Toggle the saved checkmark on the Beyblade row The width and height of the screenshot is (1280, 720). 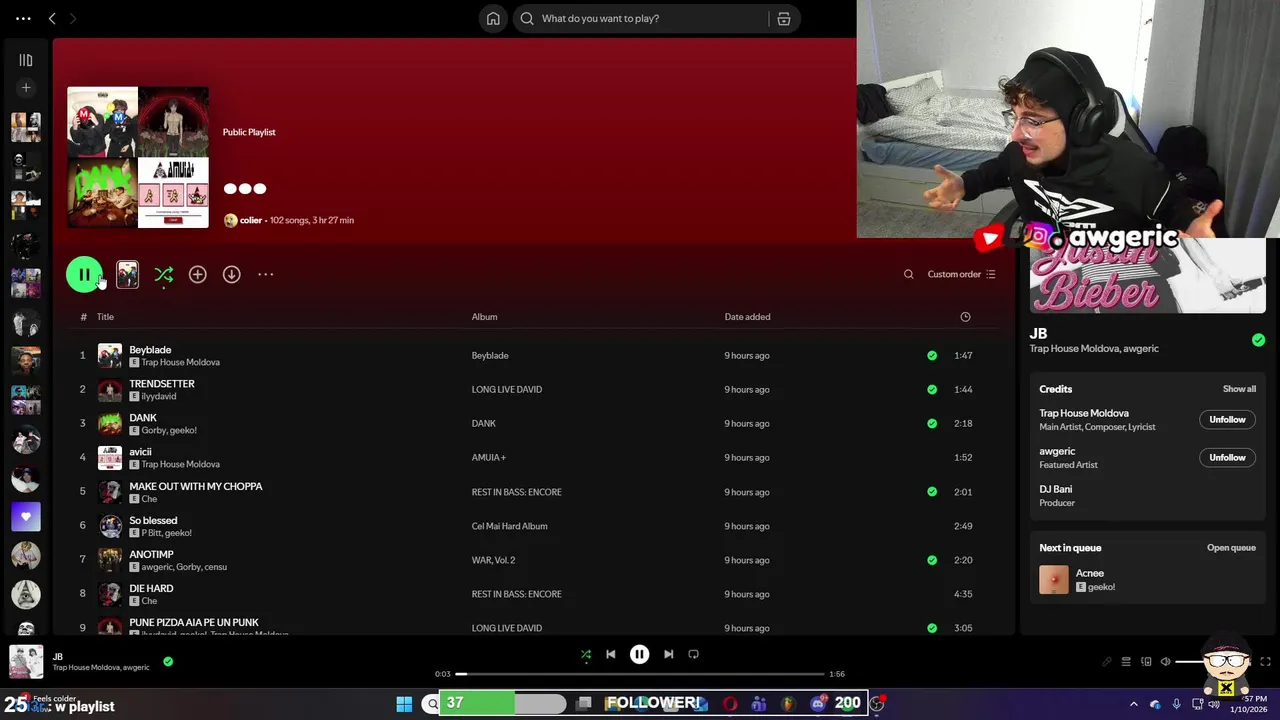(932, 355)
